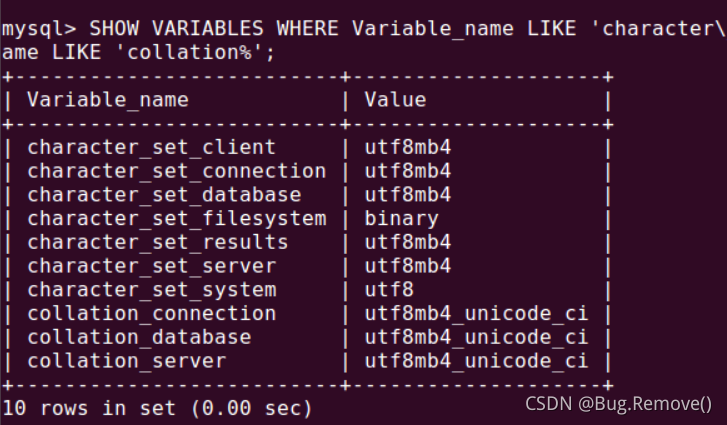727x425 pixels.
Task: Click the character_set_filesystem variable
Action: [x=176, y=219]
